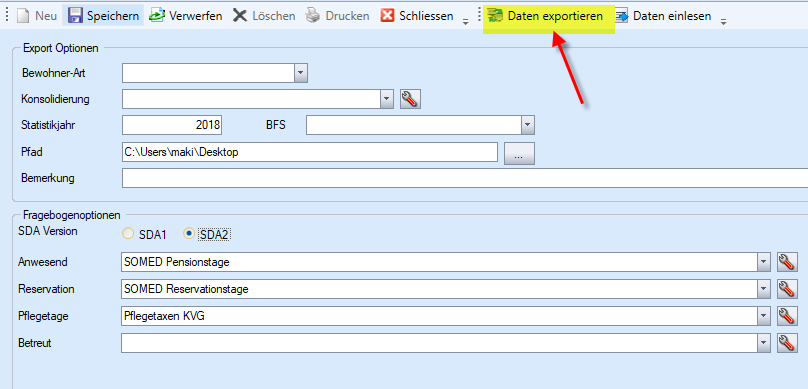Click the Daten exportieren icon
808x389 pixels.
(x=495, y=16)
